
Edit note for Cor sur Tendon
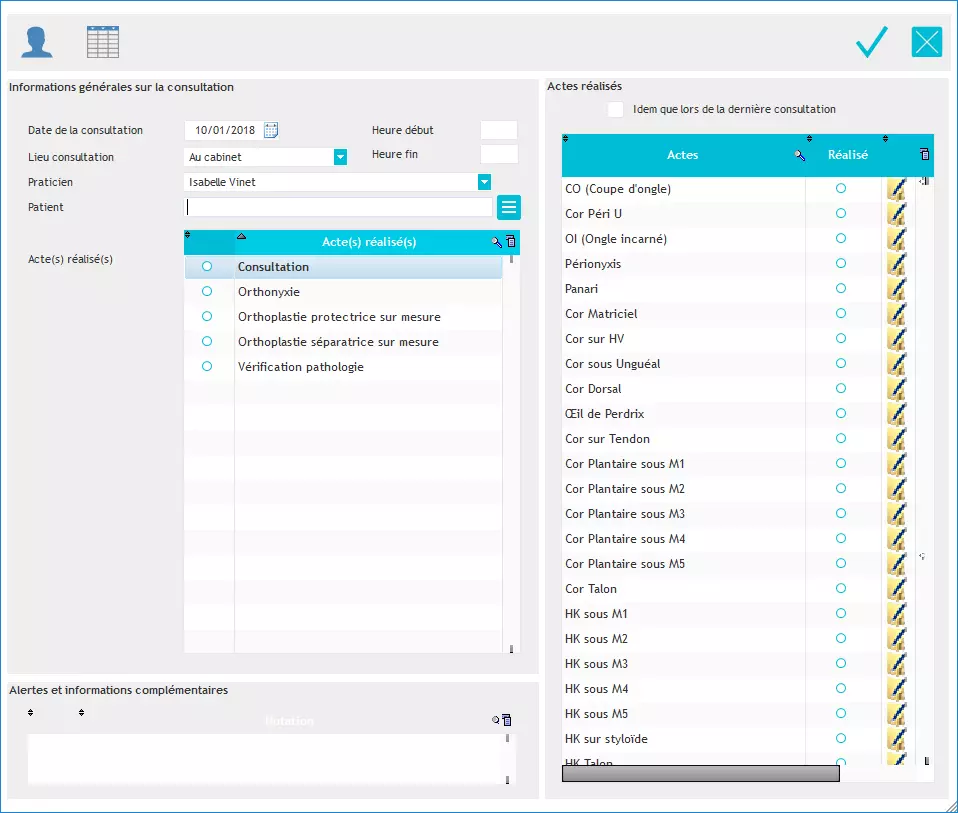(896, 439)
